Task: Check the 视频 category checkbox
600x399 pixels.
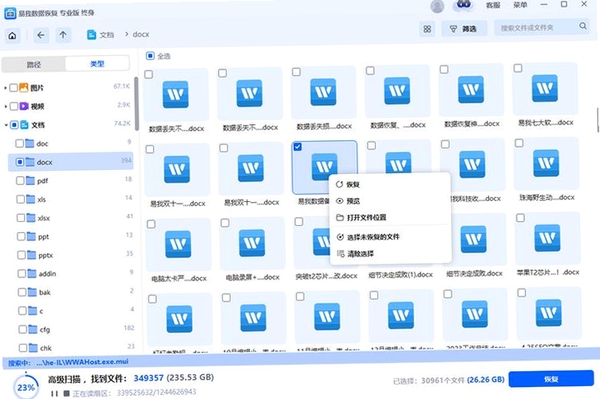Action: pos(14,106)
